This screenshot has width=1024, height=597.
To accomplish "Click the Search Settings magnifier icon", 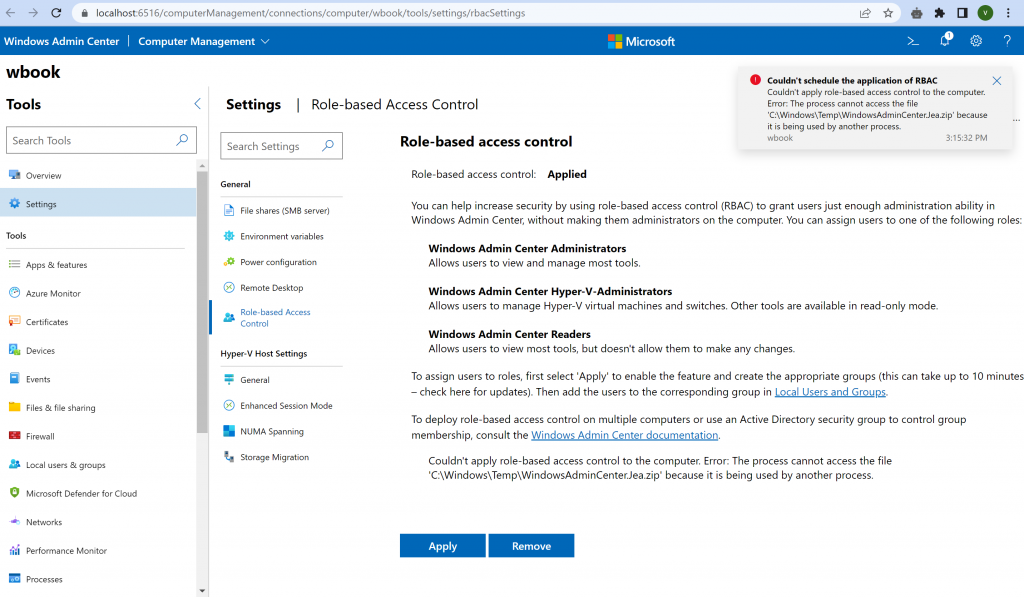I will [328, 146].
